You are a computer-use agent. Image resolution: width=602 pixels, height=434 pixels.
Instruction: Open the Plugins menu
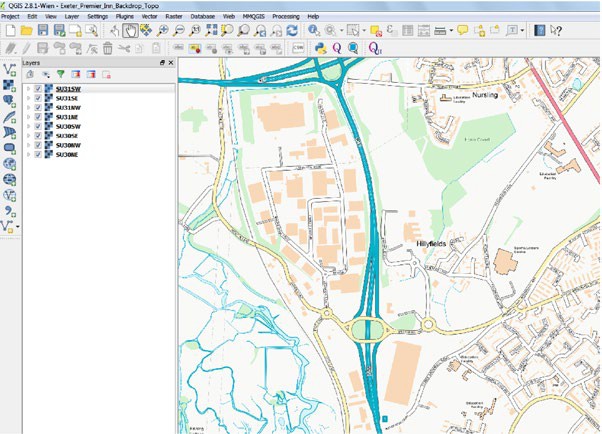(x=124, y=17)
